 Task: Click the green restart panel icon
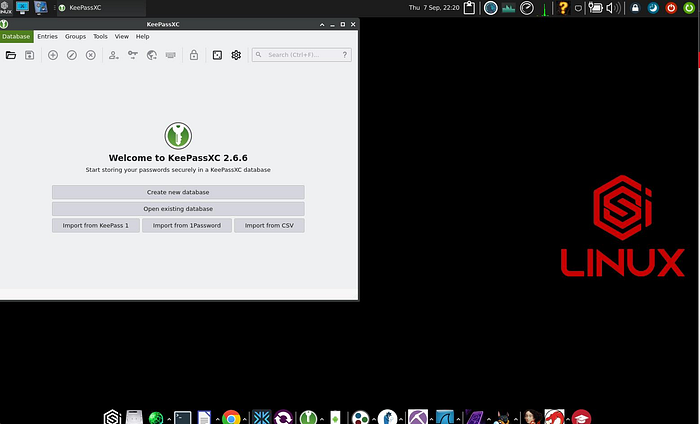click(x=689, y=8)
